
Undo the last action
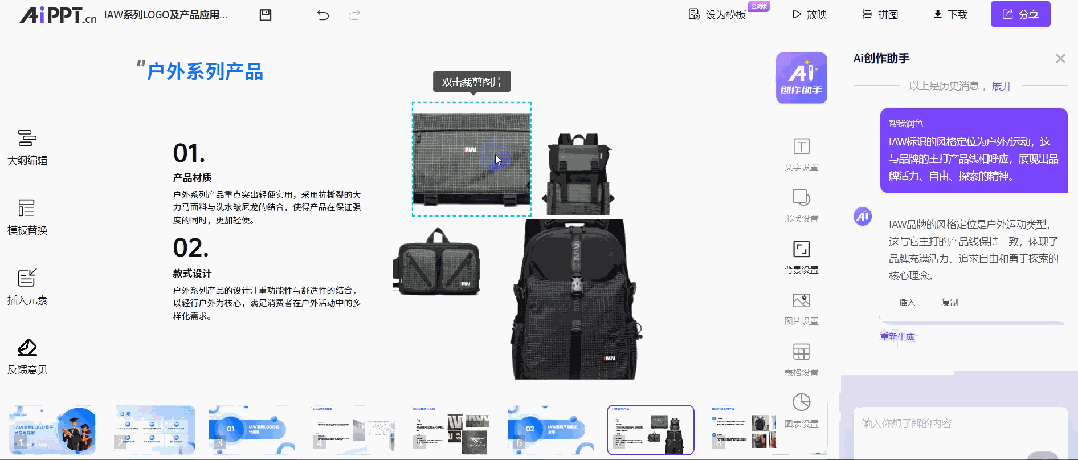click(x=323, y=15)
